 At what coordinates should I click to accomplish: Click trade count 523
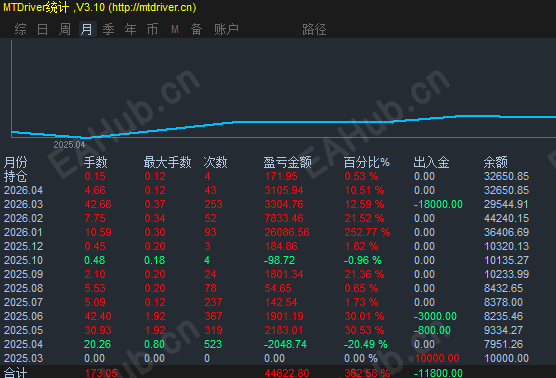(x=213, y=344)
